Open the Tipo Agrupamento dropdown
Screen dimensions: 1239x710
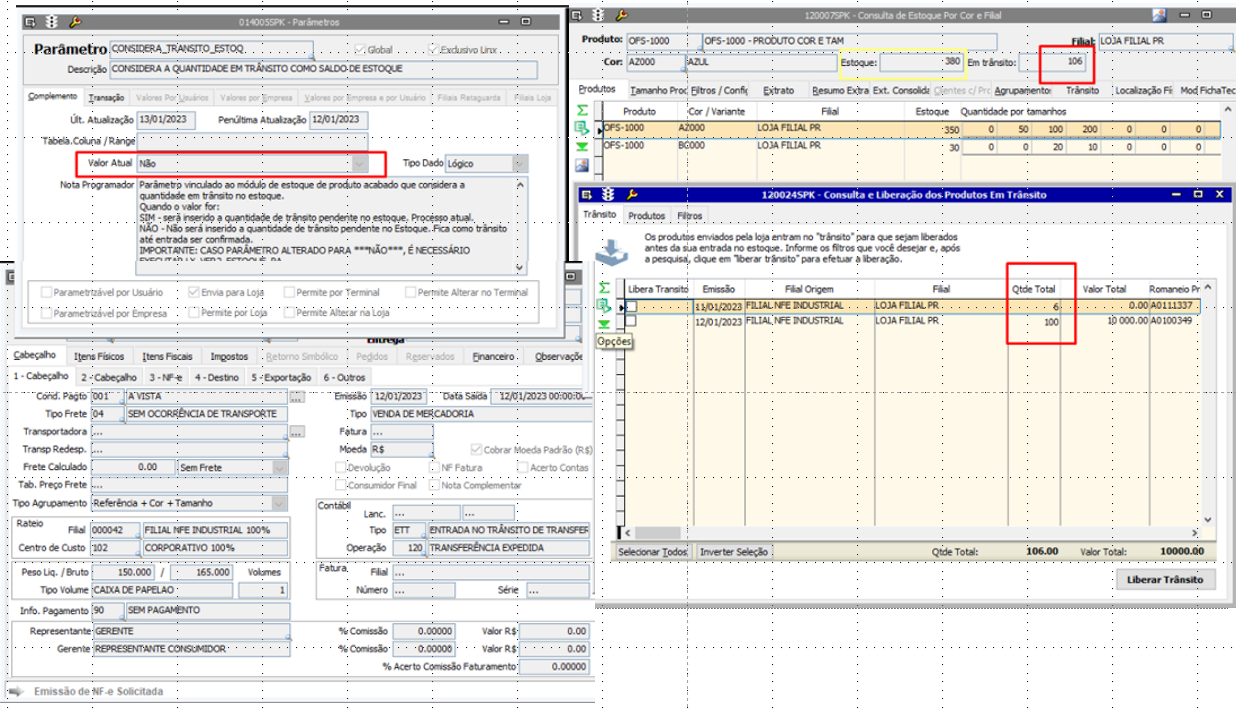[x=279, y=504]
